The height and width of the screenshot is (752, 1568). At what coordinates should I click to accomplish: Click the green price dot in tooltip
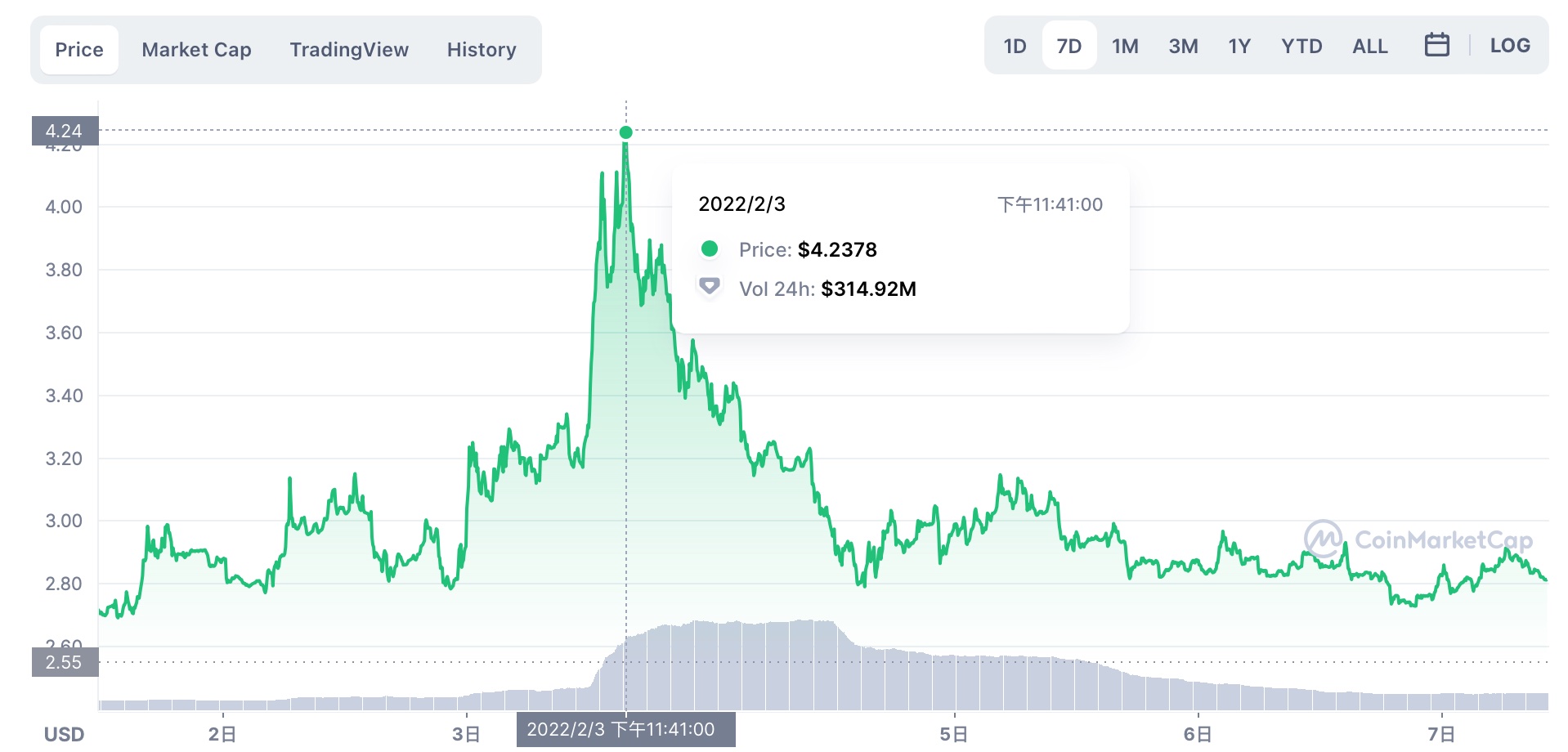(x=710, y=248)
